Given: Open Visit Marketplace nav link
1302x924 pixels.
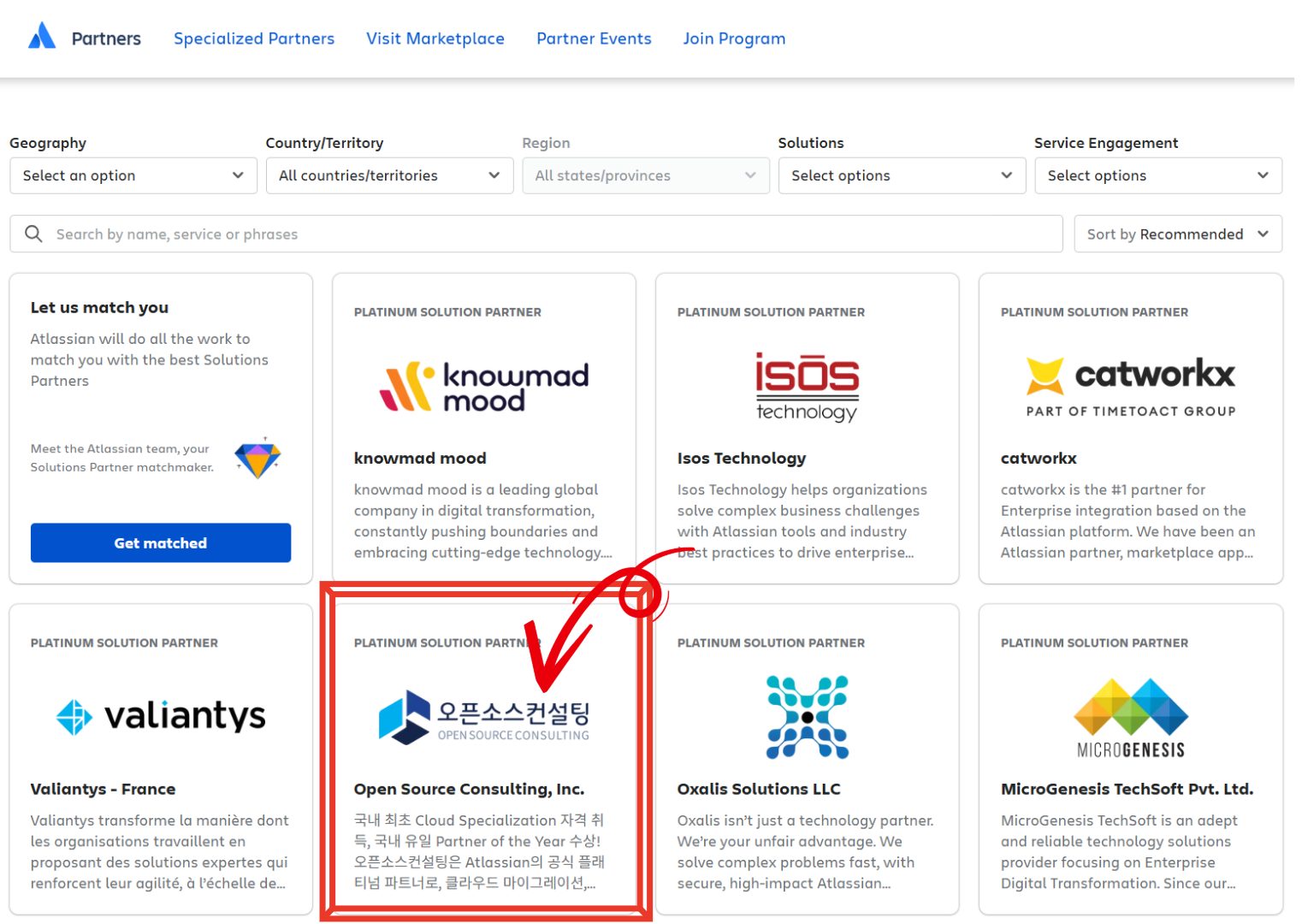Looking at the screenshot, I should (435, 38).
